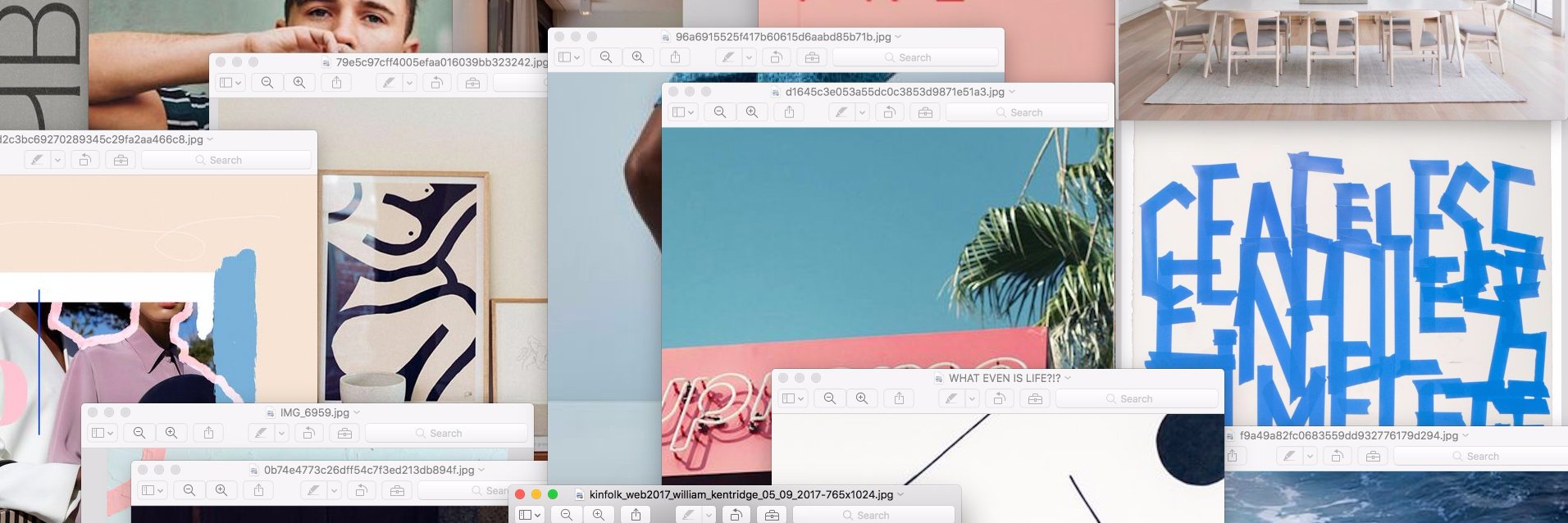Zoom out in the 79e5c97cff window

click(x=267, y=83)
